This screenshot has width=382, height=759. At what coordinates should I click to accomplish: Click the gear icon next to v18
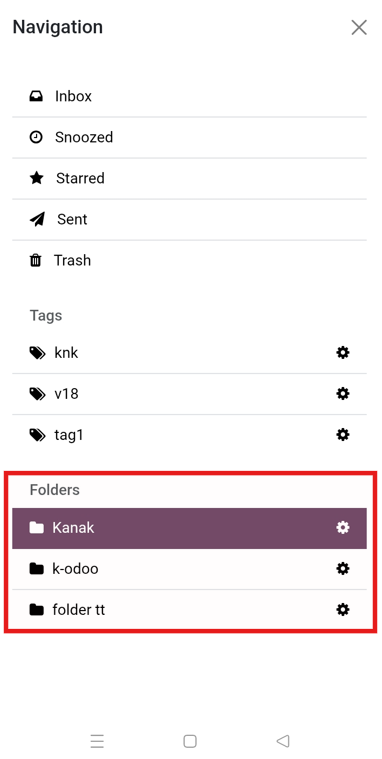coord(343,394)
